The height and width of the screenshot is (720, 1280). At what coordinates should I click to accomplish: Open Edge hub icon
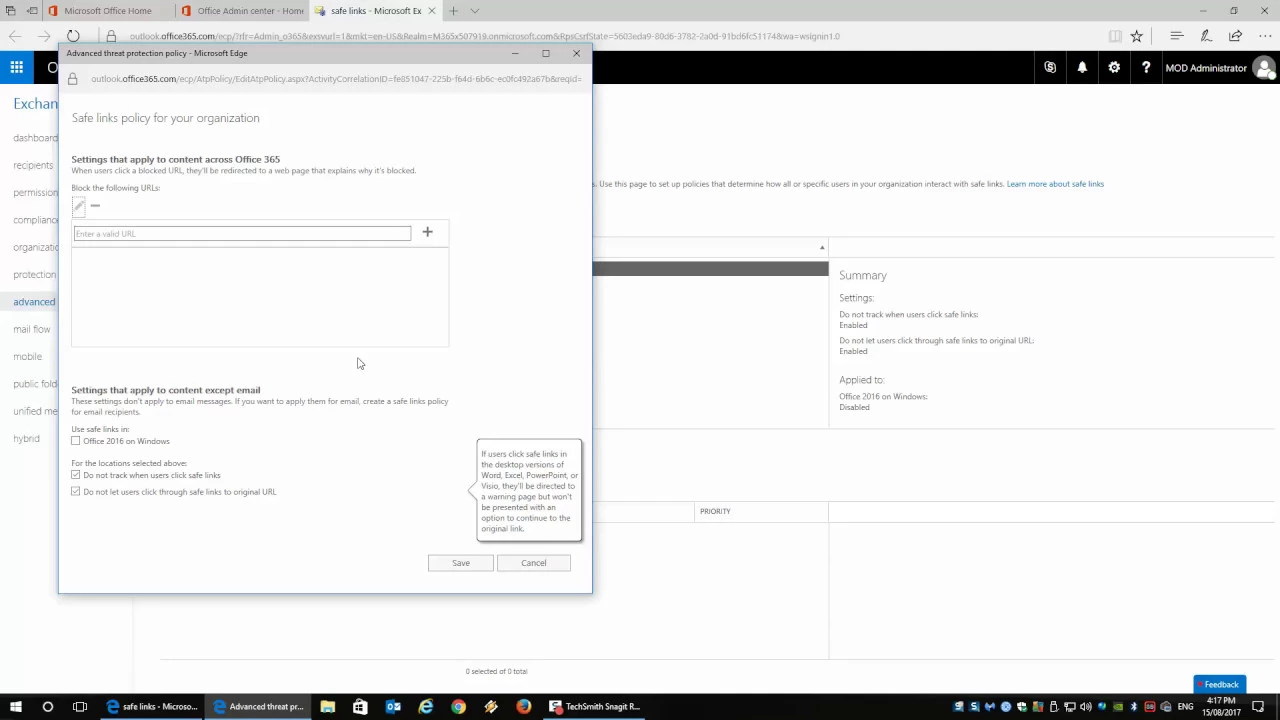click(1177, 36)
